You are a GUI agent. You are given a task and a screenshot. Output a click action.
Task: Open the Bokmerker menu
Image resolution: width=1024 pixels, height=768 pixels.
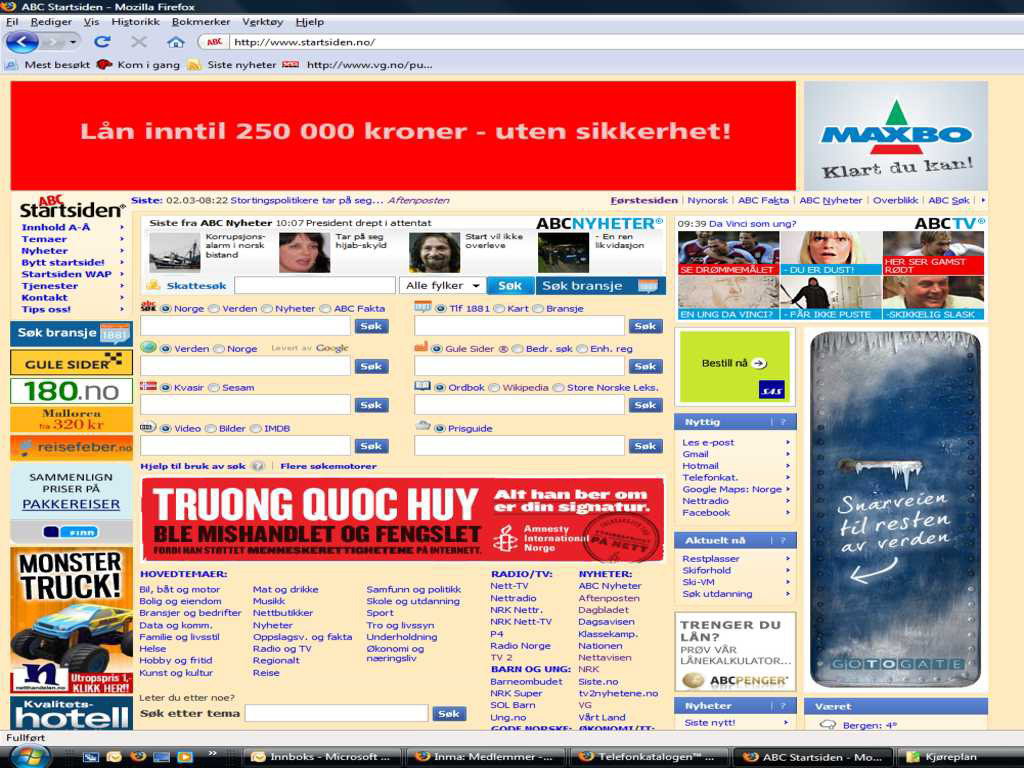point(201,22)
